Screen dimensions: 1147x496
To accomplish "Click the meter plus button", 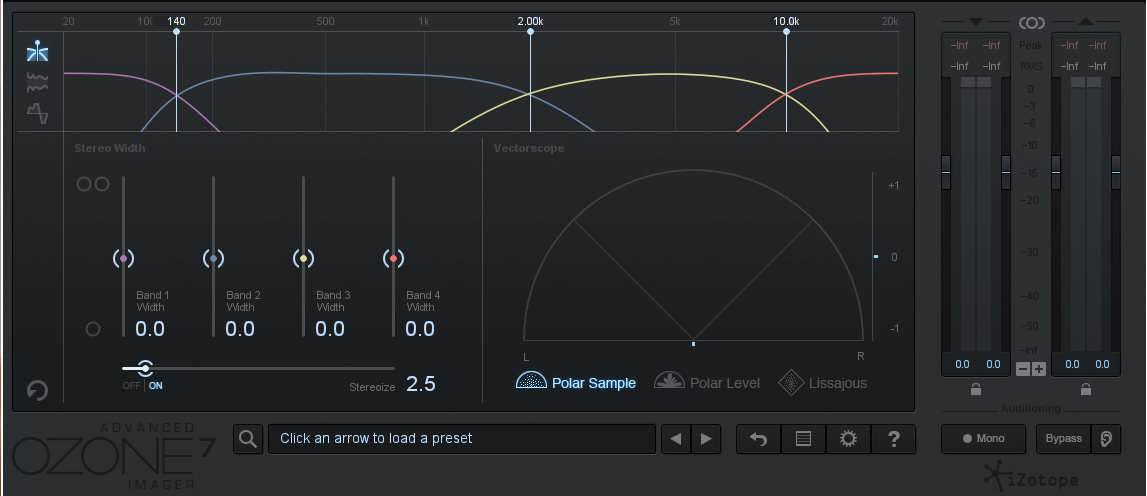I will [x=1039, y=369].
